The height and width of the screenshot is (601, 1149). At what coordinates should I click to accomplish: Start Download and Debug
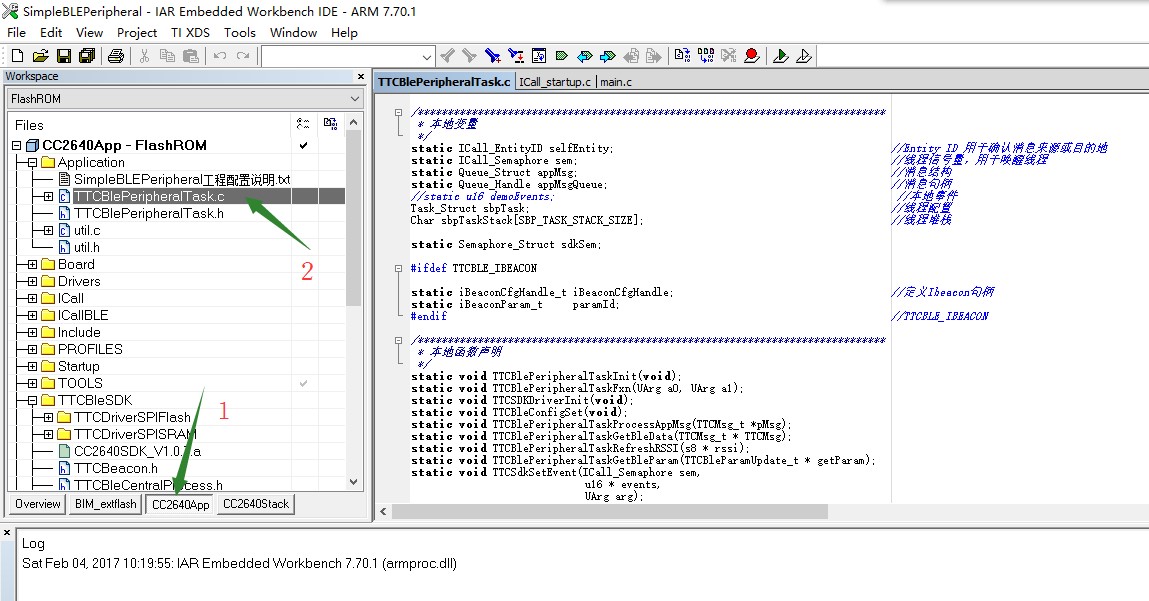(x=780, y=56)
